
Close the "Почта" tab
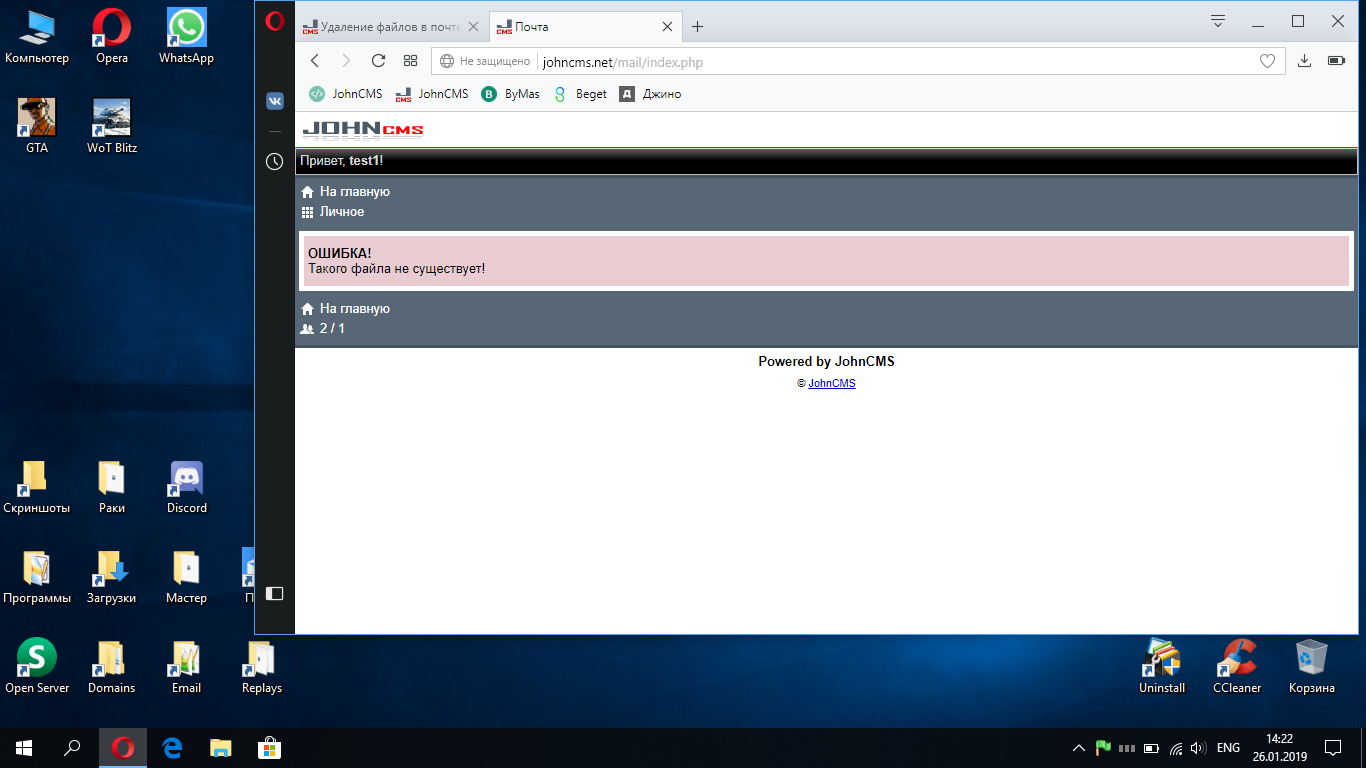[668, 27]
